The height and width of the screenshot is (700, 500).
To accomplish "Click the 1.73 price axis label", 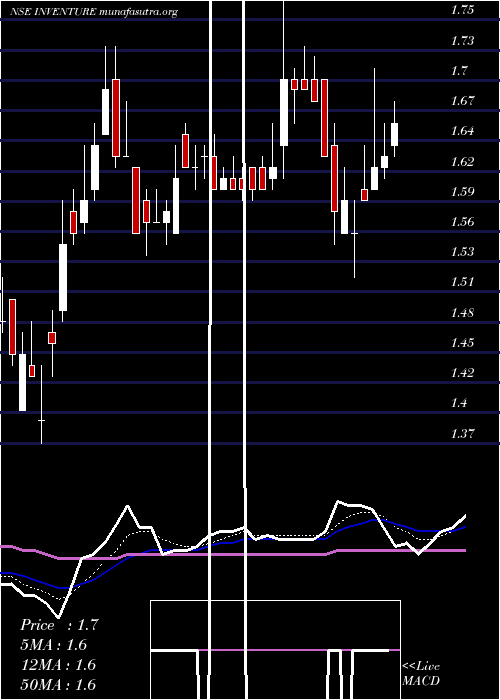I will [462, 41].
